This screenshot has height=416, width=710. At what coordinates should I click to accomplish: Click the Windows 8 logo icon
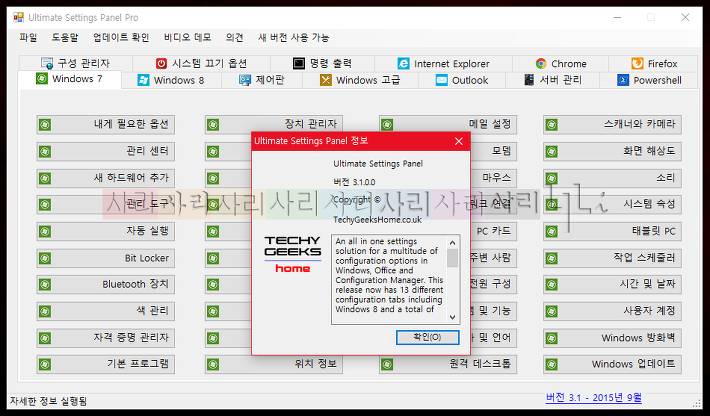pyautogui.click(x=143, y=81)
